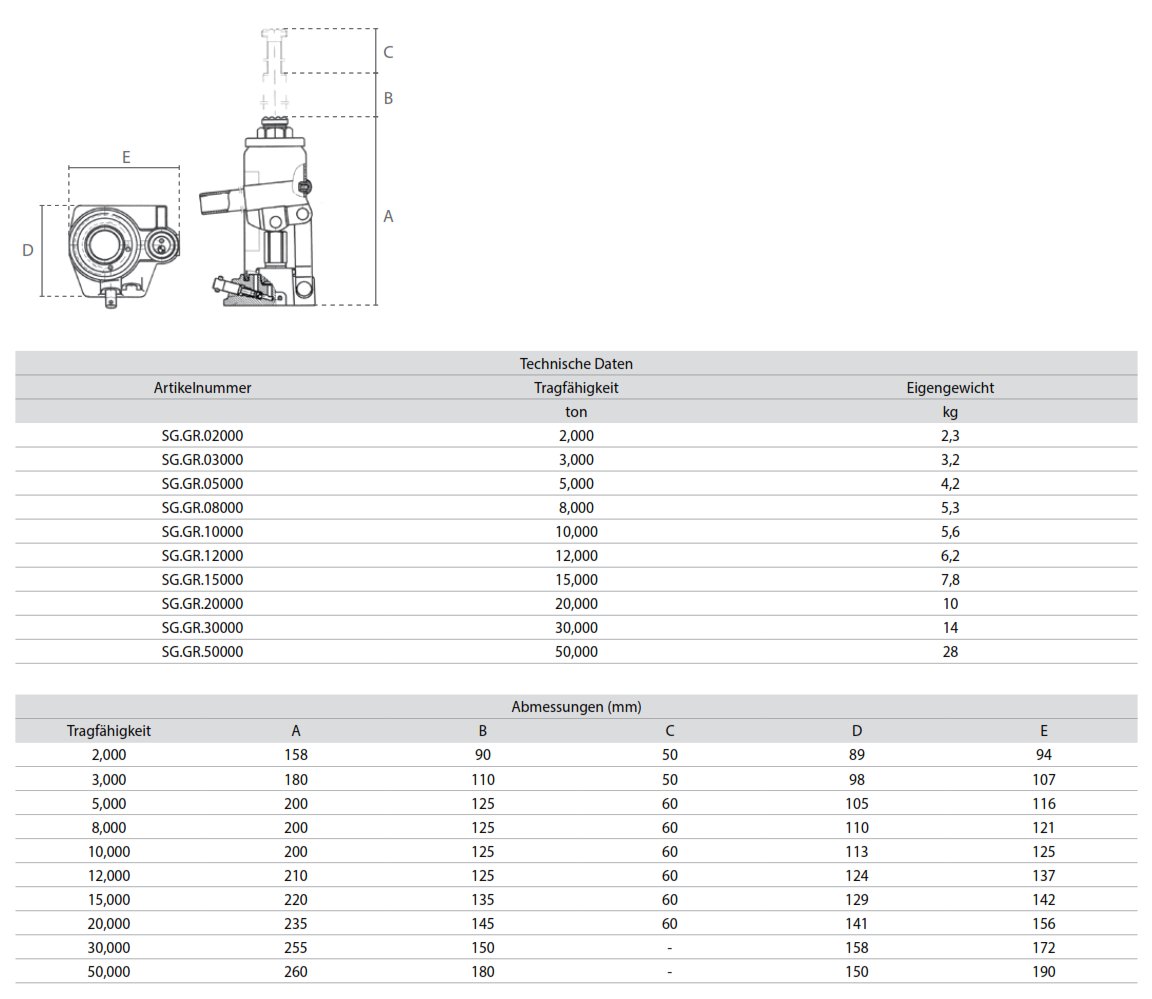
Task: Click the ton unit label cell
Action: 576,411
